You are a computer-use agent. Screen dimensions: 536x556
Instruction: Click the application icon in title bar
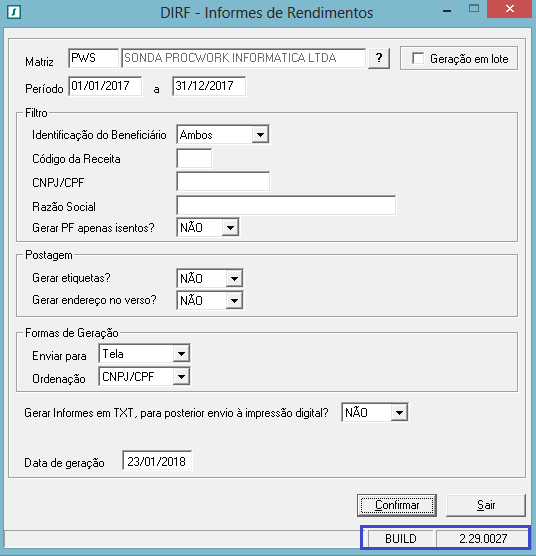[14, 12]
